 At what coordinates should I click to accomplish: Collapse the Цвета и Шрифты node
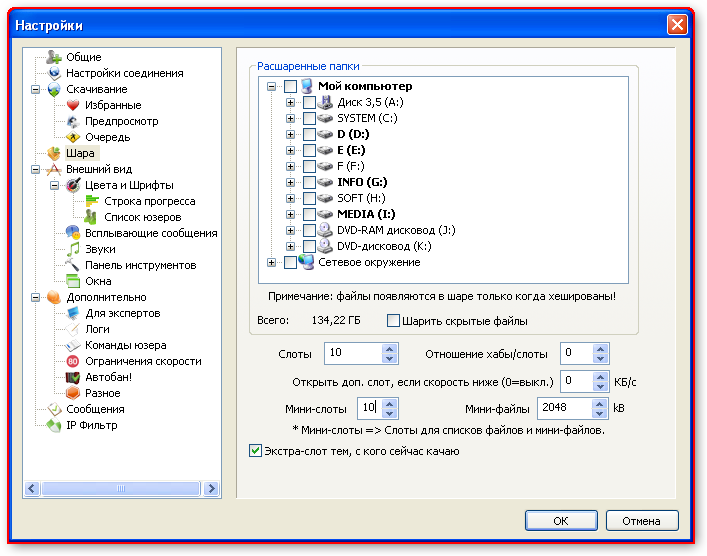pyautogui.click(x=55, y=185)
